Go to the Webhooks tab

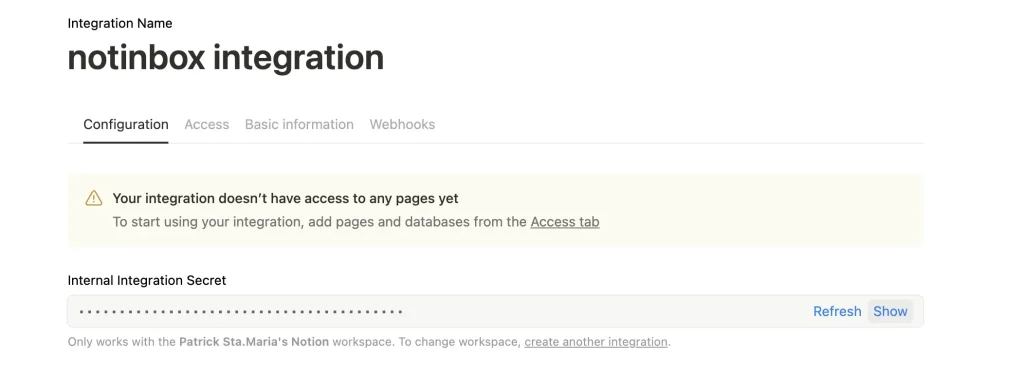pos(402,124)
